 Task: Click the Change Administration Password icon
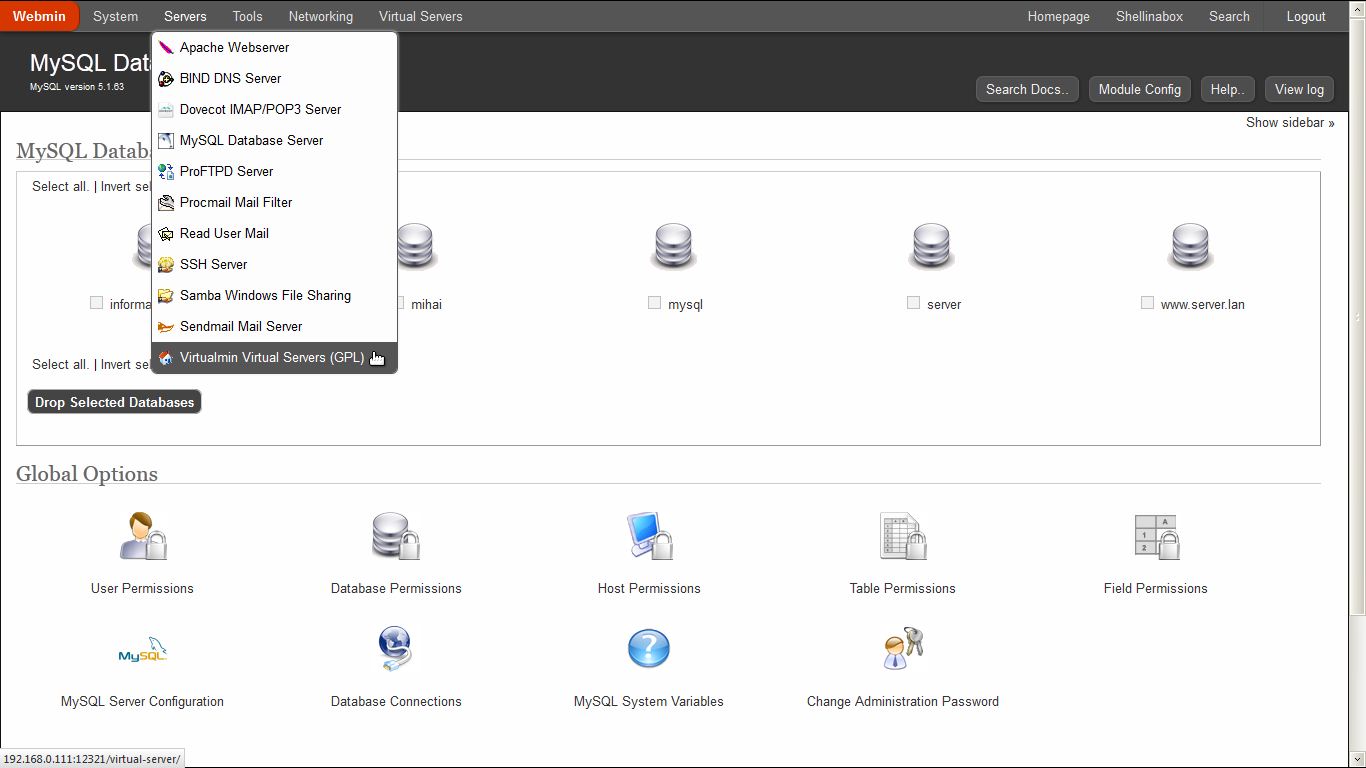[902, 650]
